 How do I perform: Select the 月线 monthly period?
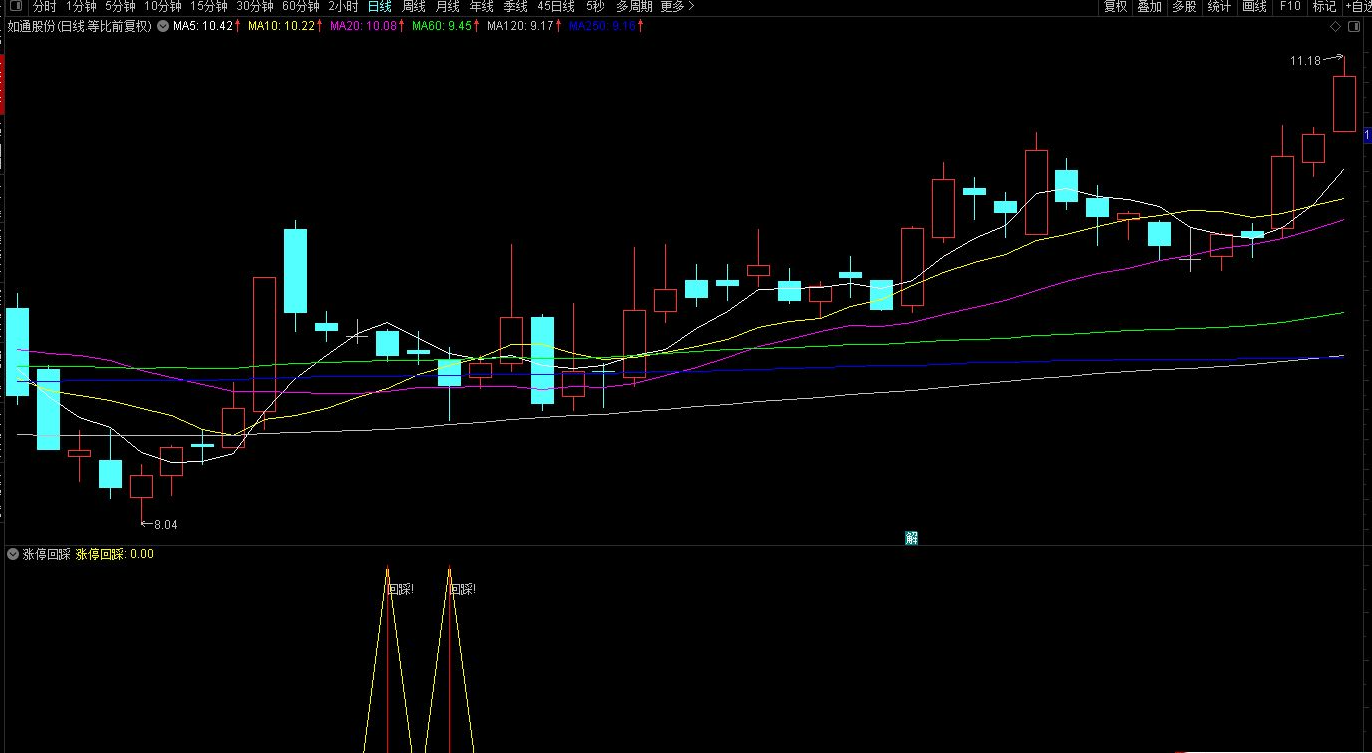[x=447, y=6]
